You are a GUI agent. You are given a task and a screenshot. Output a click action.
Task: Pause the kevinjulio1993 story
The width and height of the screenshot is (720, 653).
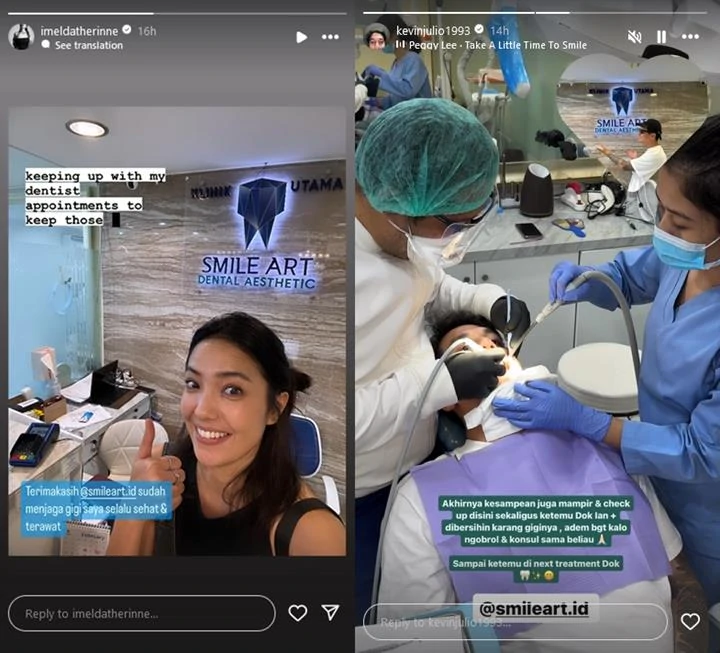point(661,37)
